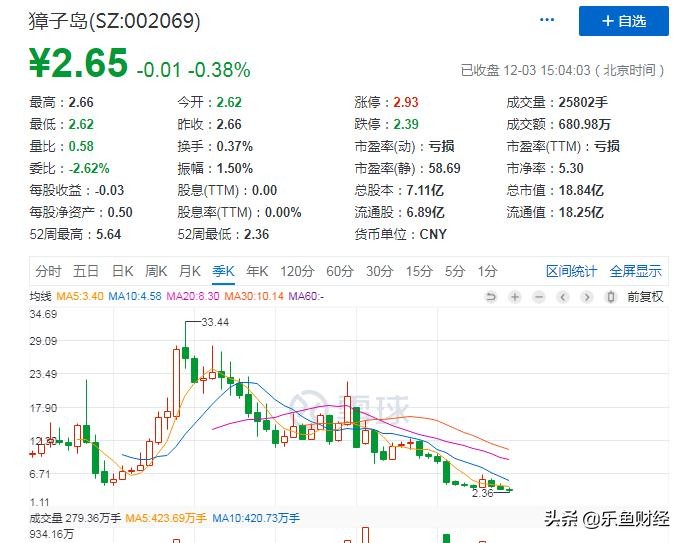The height and width of the screenshot is (543, 685).
Task: Click the MA20:8.30 moving average label
Action: 193,296
